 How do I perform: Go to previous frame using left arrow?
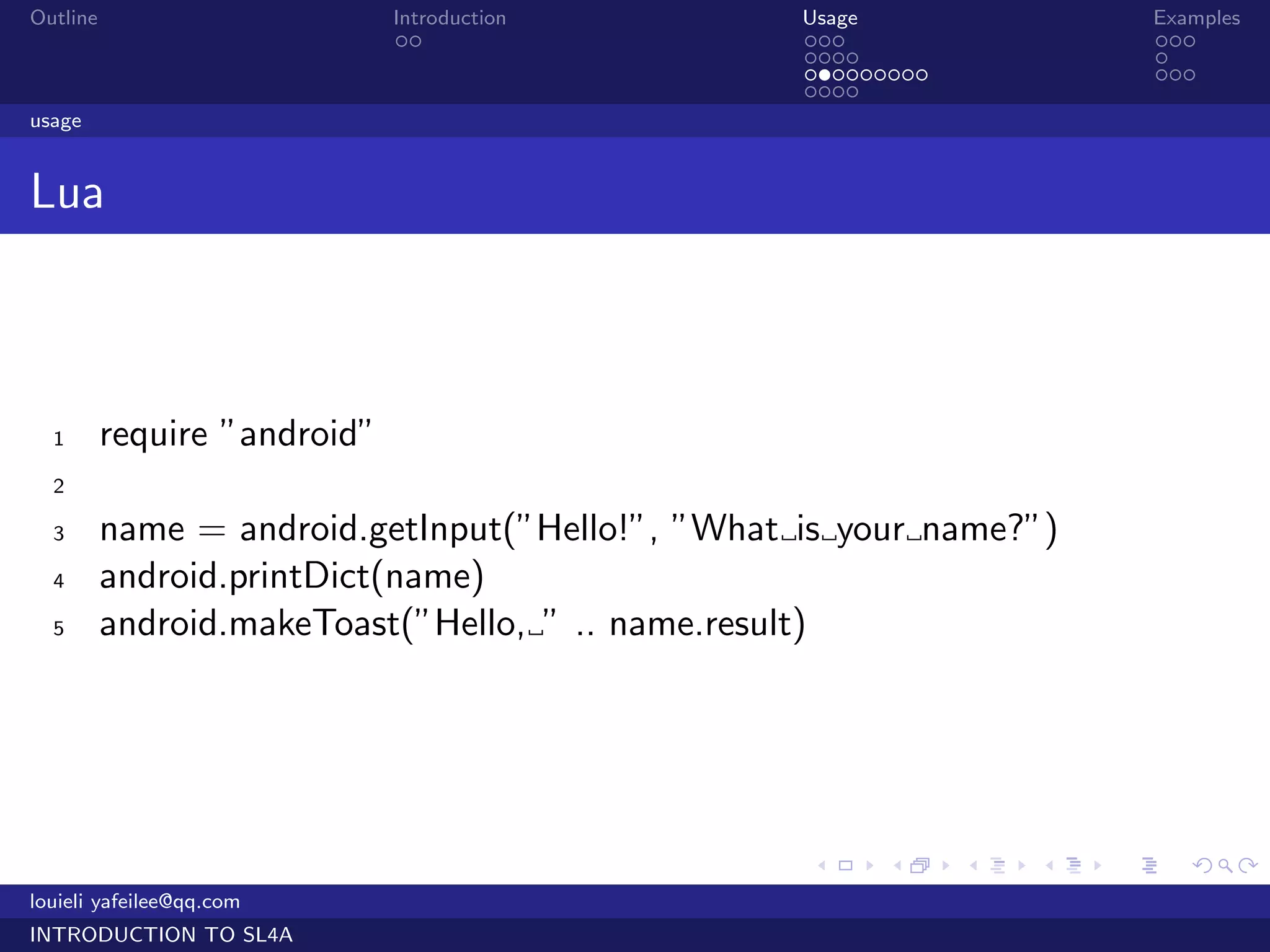tap(897, 865)
